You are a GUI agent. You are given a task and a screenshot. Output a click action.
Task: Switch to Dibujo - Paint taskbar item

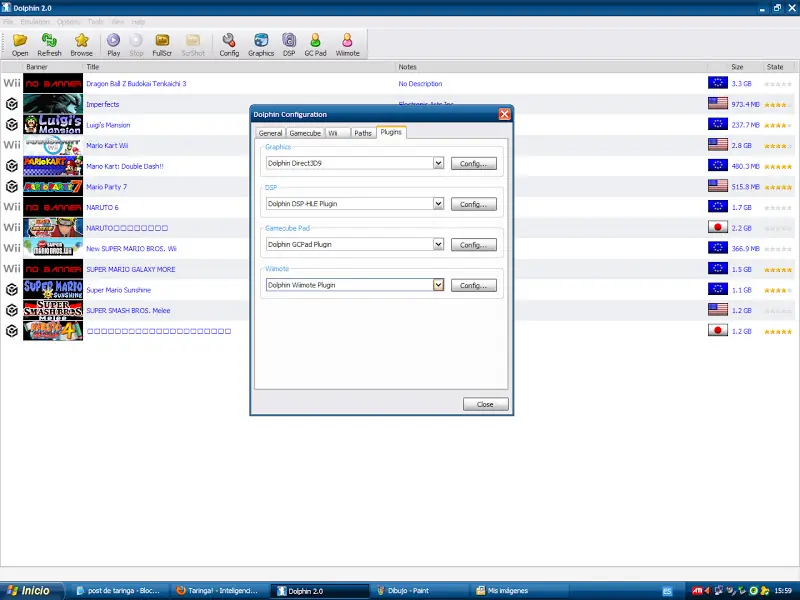419,590
